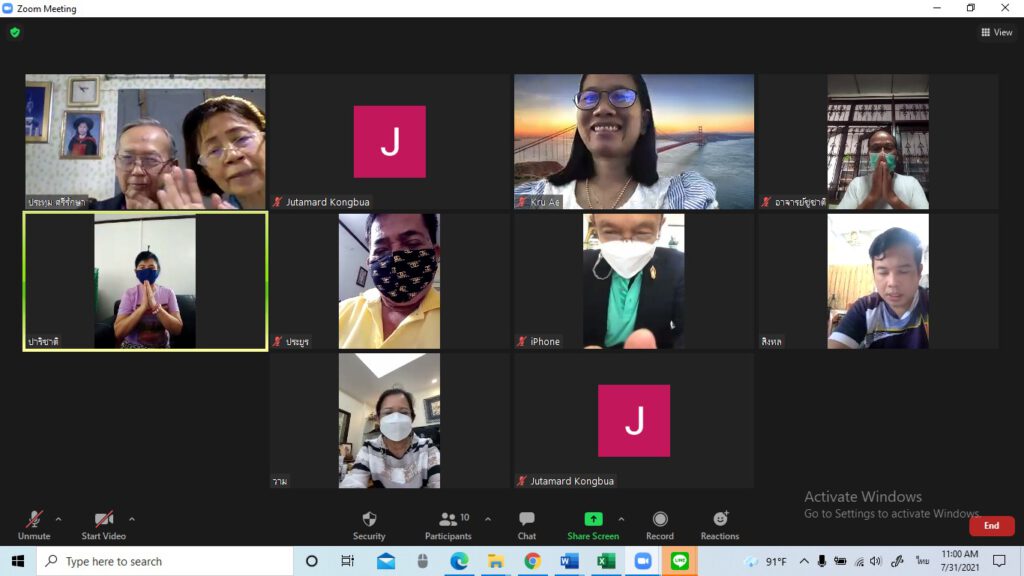Open the volume control in tray
The width and height of the screenshot is (1024, 576).
[877, 561]
